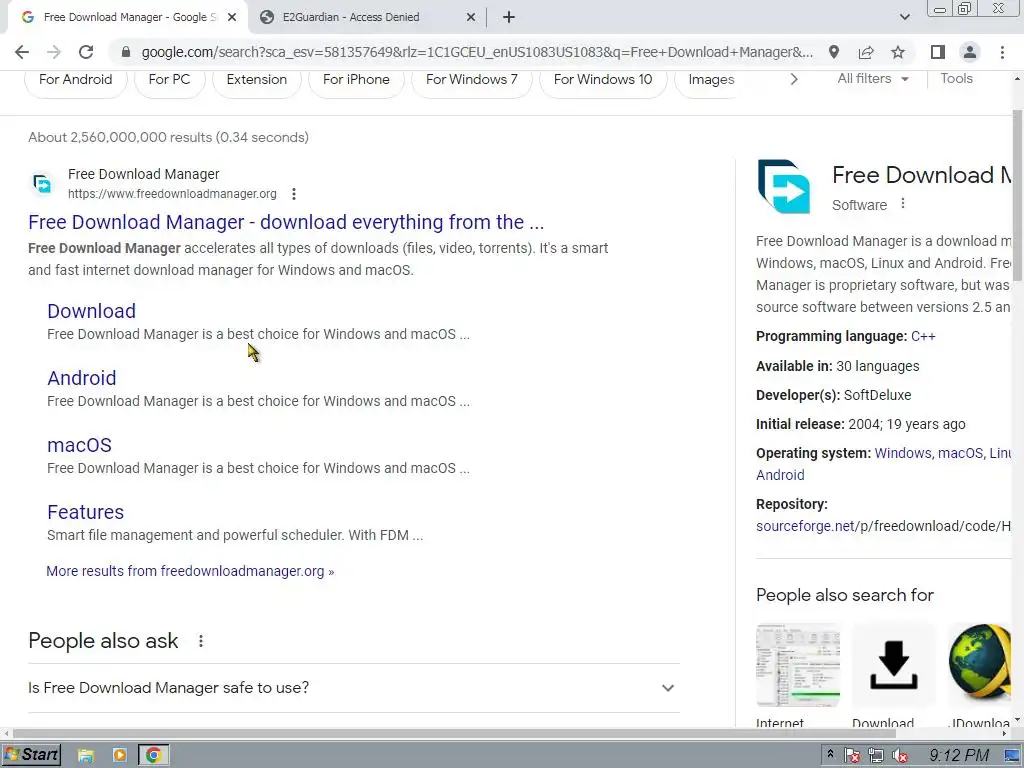The width and height of the screenshot is (1024, 768).
Task: Click the network tray icon
Action: (x=876, y=756)
